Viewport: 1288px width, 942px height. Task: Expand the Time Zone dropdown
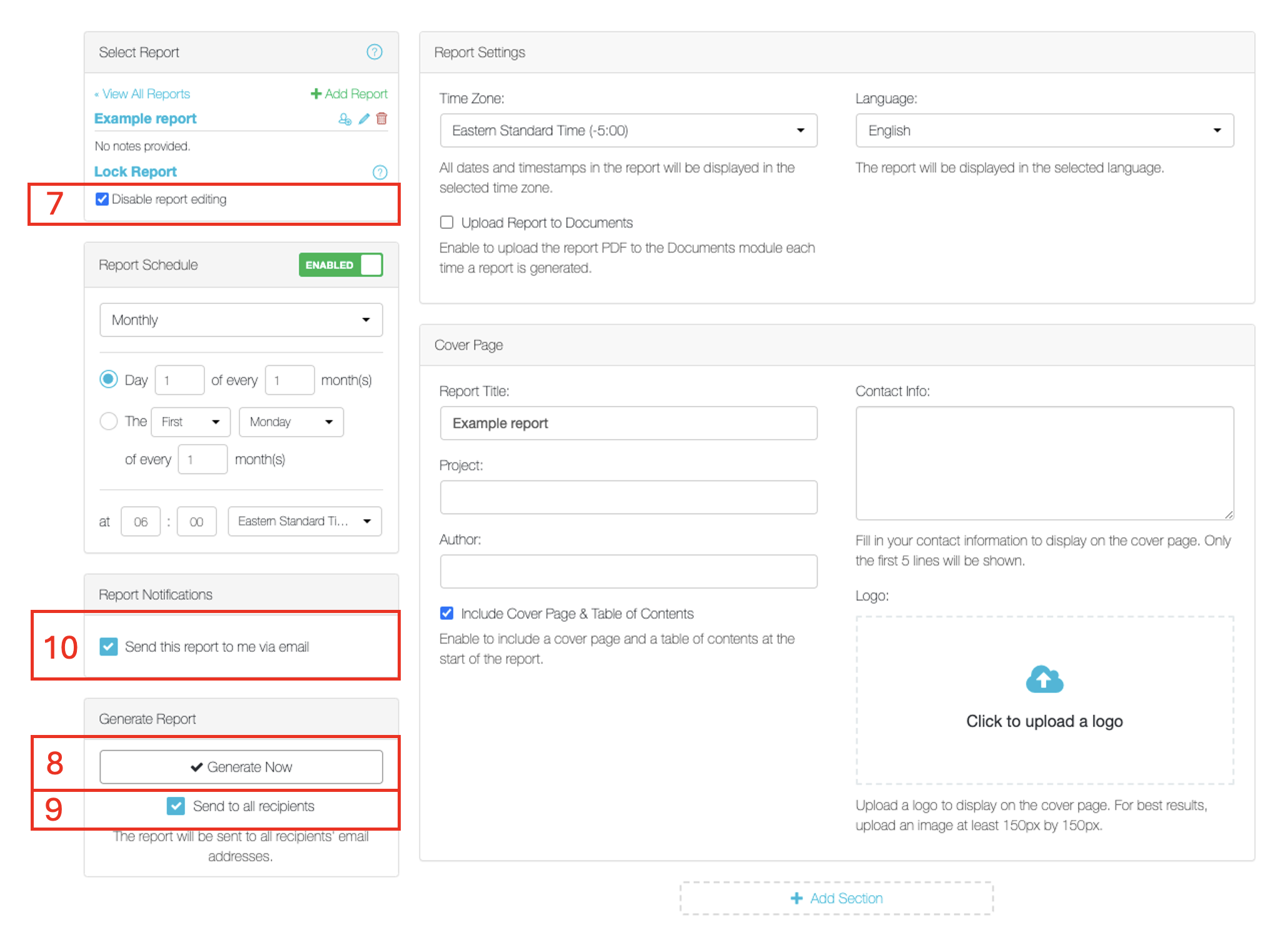tap(628, 130)
